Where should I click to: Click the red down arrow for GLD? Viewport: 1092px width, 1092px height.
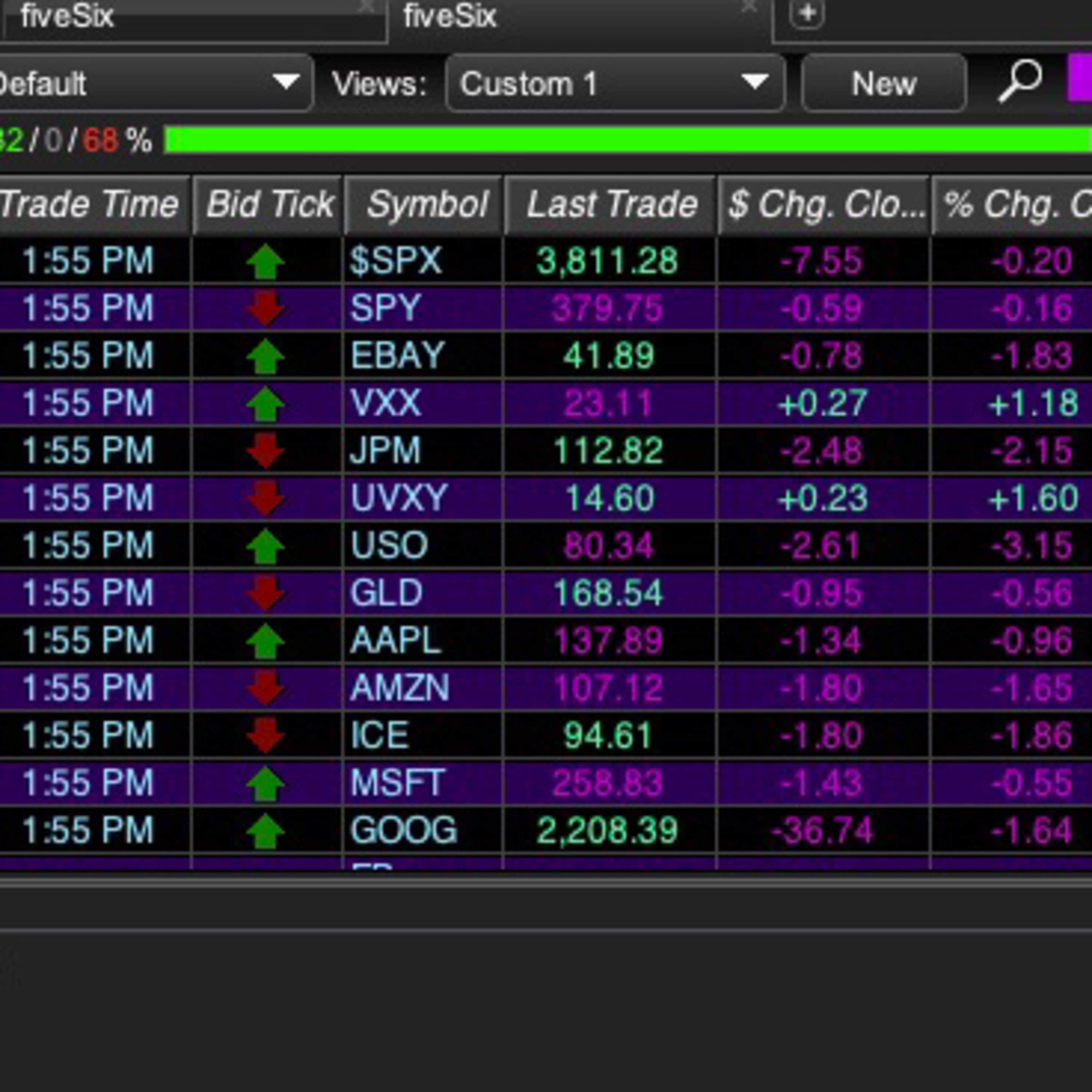(266, 593)
